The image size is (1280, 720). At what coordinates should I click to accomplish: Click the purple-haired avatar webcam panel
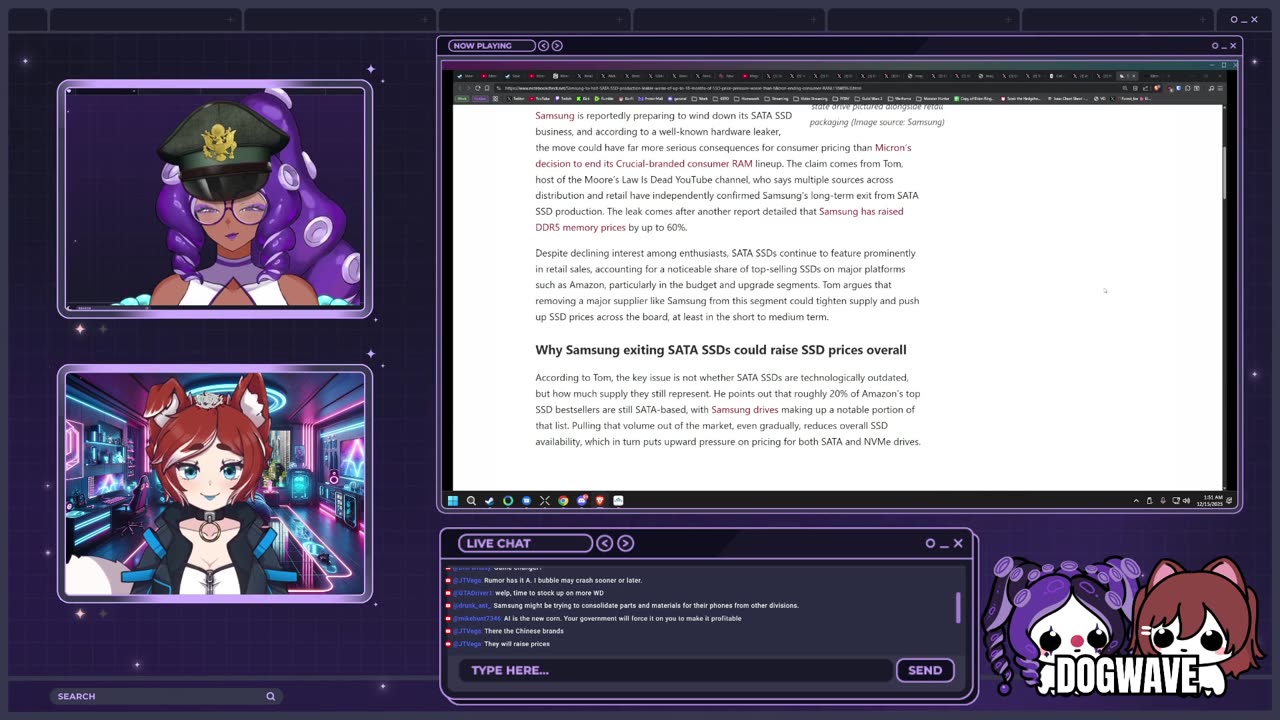click(215, 199)
